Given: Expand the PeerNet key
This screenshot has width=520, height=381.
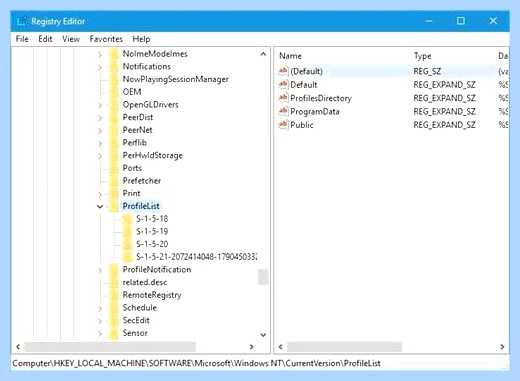Looking at the screenshot, I should coord(100,130).
